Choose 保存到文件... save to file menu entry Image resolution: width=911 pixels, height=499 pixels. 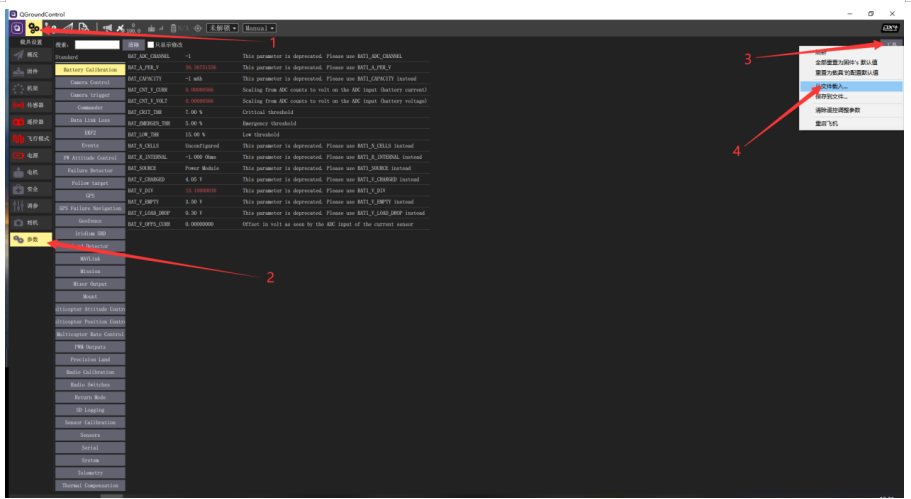click(851, 97)
